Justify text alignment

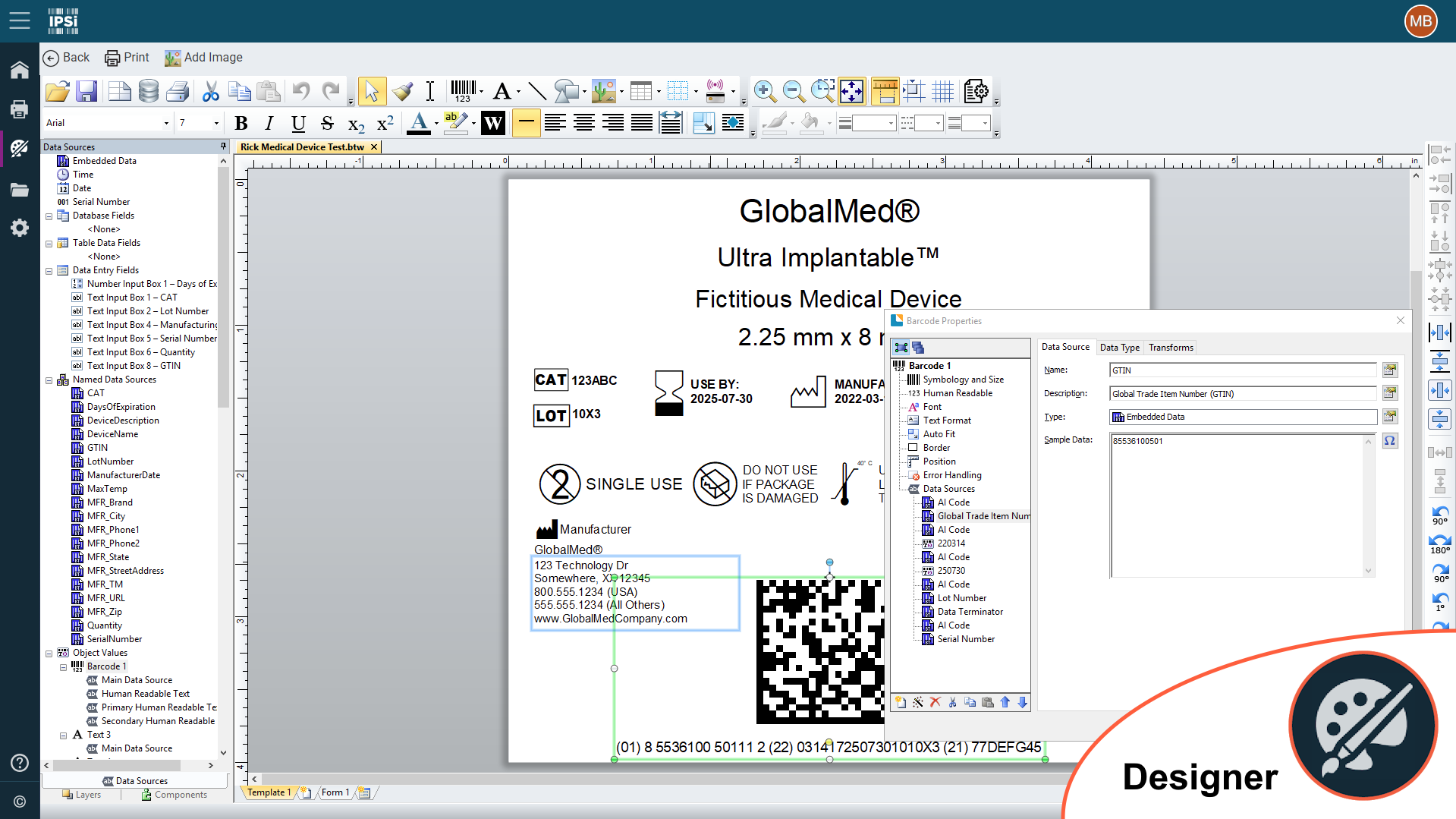[x=642, y=123]
